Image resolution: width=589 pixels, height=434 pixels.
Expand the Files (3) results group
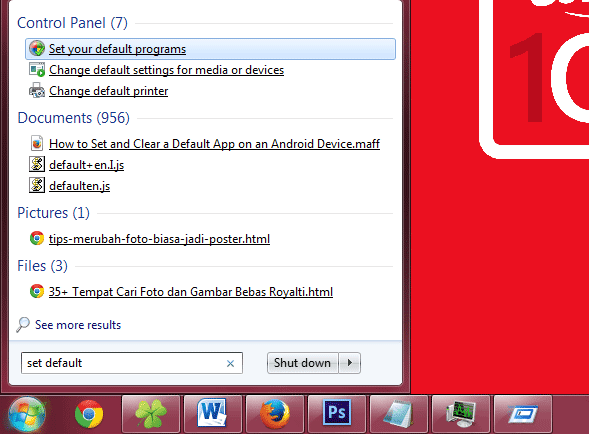42,266
